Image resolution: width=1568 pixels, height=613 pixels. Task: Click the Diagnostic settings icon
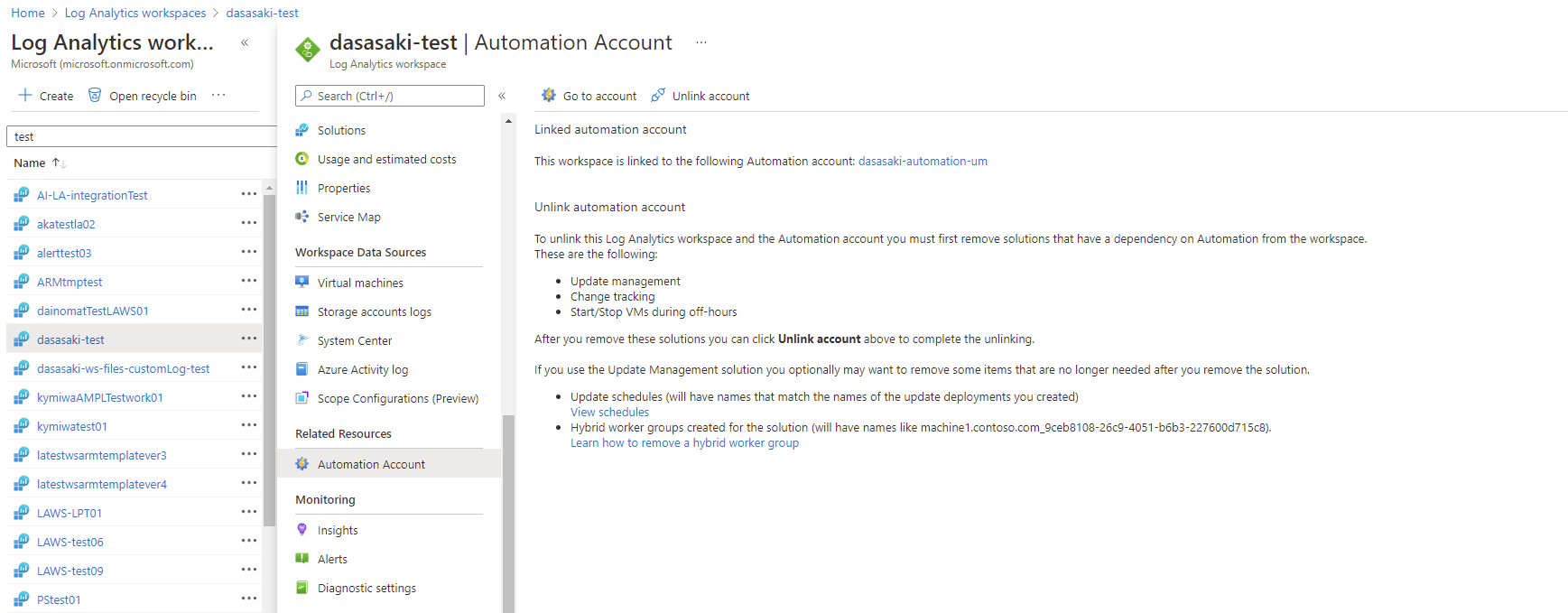pos(302,588)
